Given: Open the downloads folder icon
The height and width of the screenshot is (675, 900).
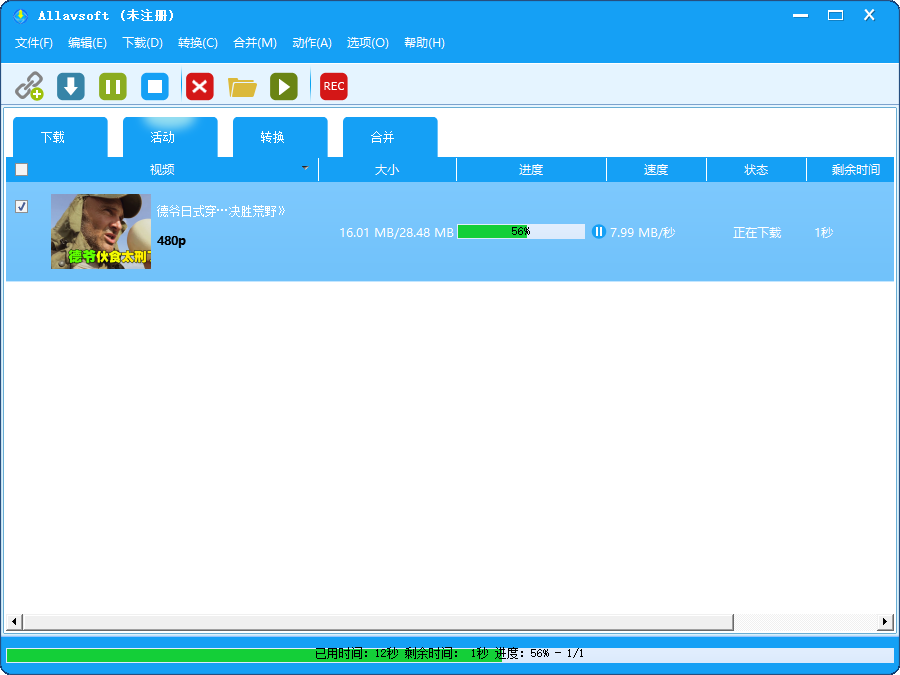Looking at the screenshot, I should point(242,86).
